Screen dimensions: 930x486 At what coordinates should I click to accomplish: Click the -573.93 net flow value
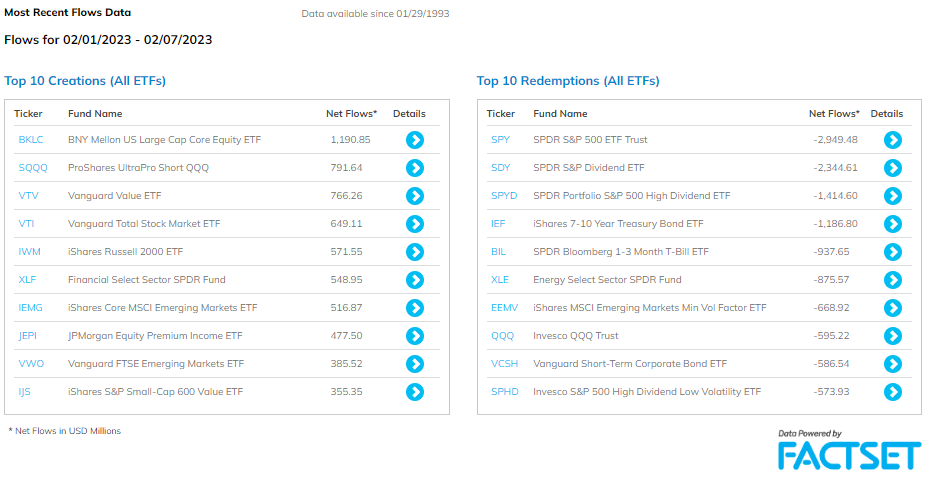831,392
